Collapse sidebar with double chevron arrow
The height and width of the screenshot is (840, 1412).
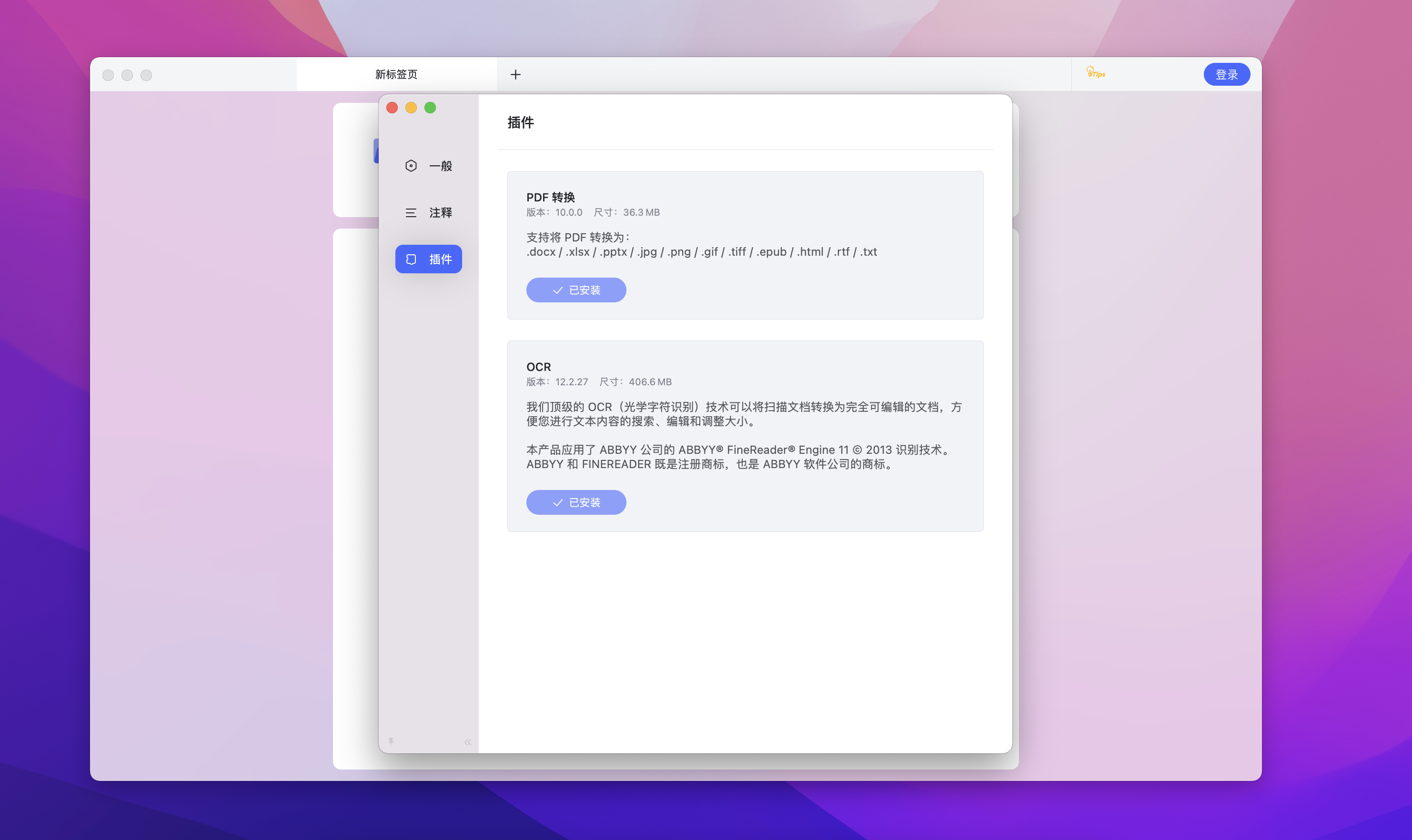(468, 742)
